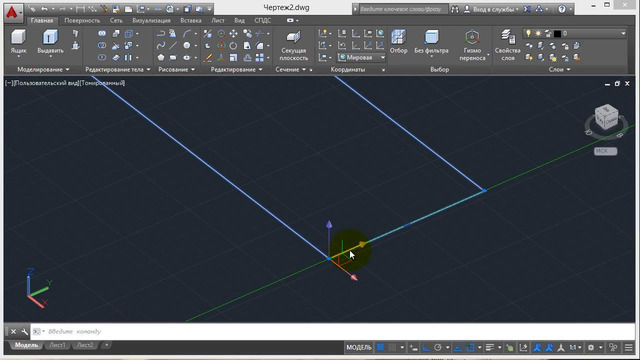The width and height of the screenshot is (640, 360).
Task: Click the Erase tool pencil icon
Action: pos(208,57)
